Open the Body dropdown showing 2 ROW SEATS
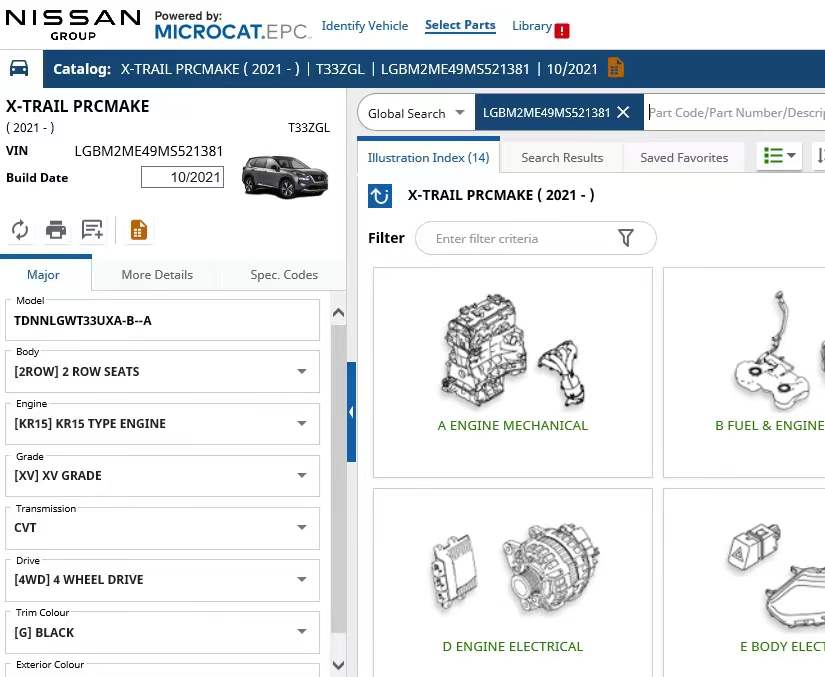The width and height of the screenshot is (825, 677). click(301, 371)
